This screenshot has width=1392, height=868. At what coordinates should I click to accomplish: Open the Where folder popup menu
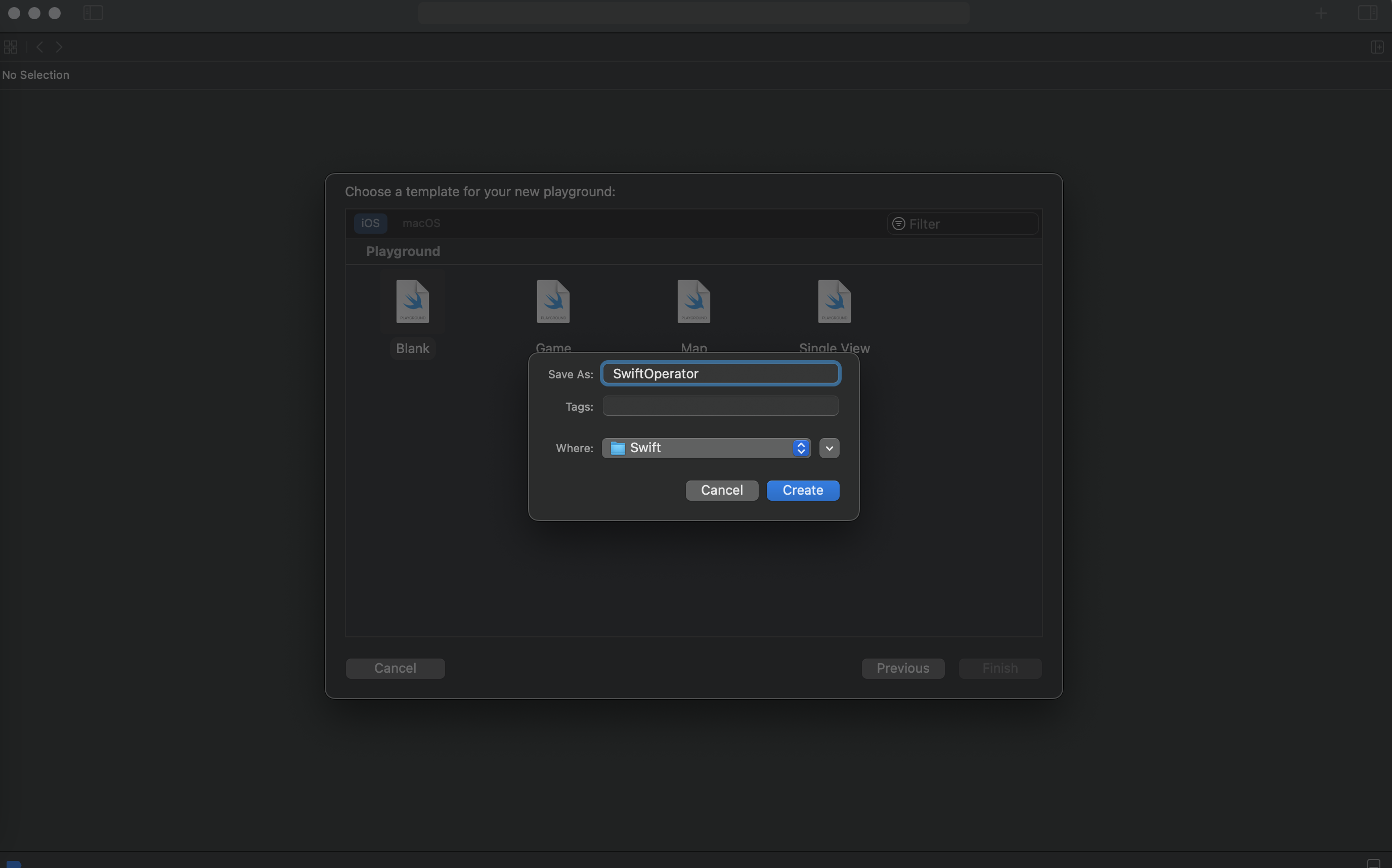[706, 448]
